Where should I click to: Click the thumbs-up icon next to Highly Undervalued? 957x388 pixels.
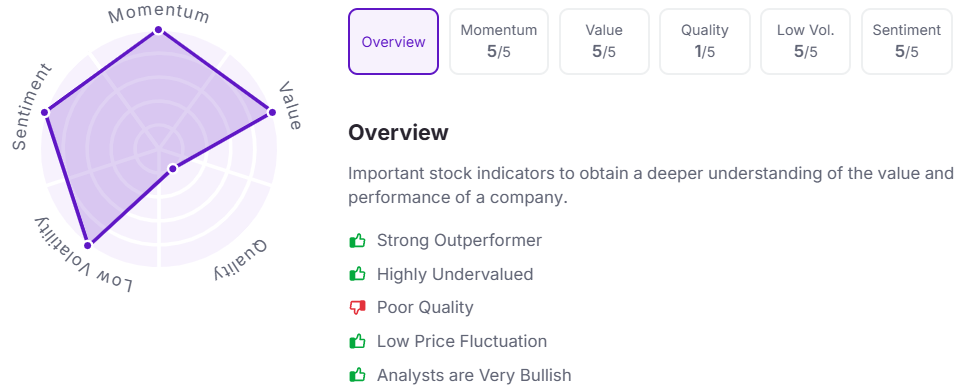(x=357, y=275)
